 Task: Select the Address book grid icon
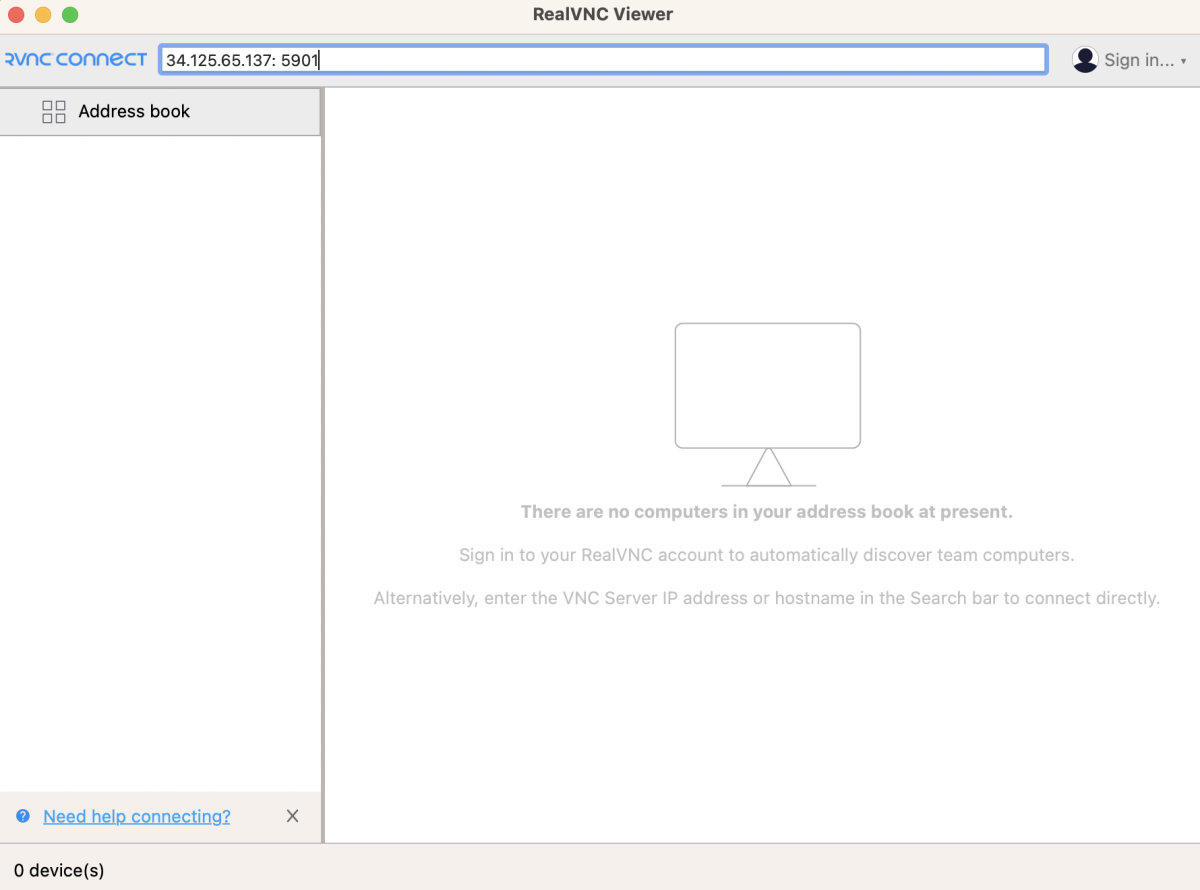click(54, 112)
